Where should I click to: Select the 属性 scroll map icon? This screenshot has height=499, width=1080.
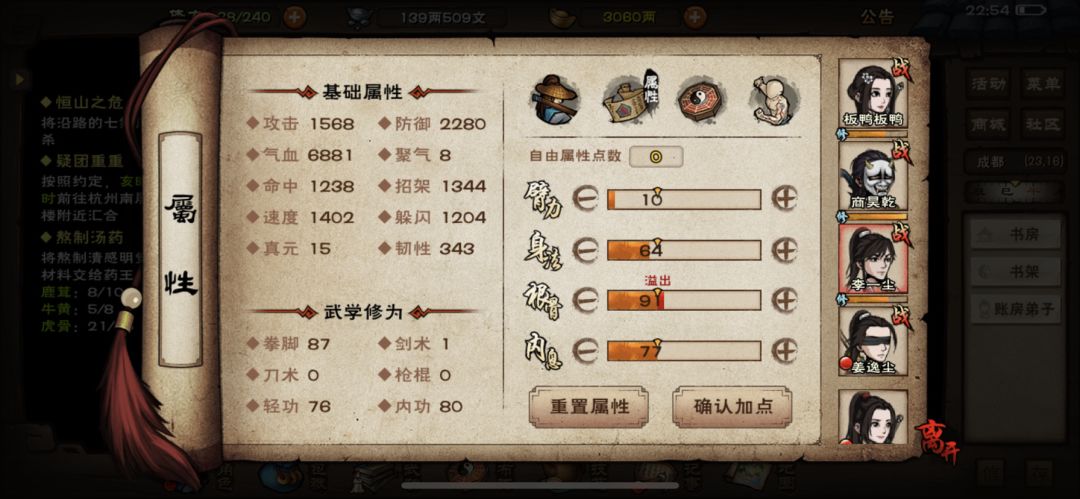pyautogui.click(x=630, y=99)
